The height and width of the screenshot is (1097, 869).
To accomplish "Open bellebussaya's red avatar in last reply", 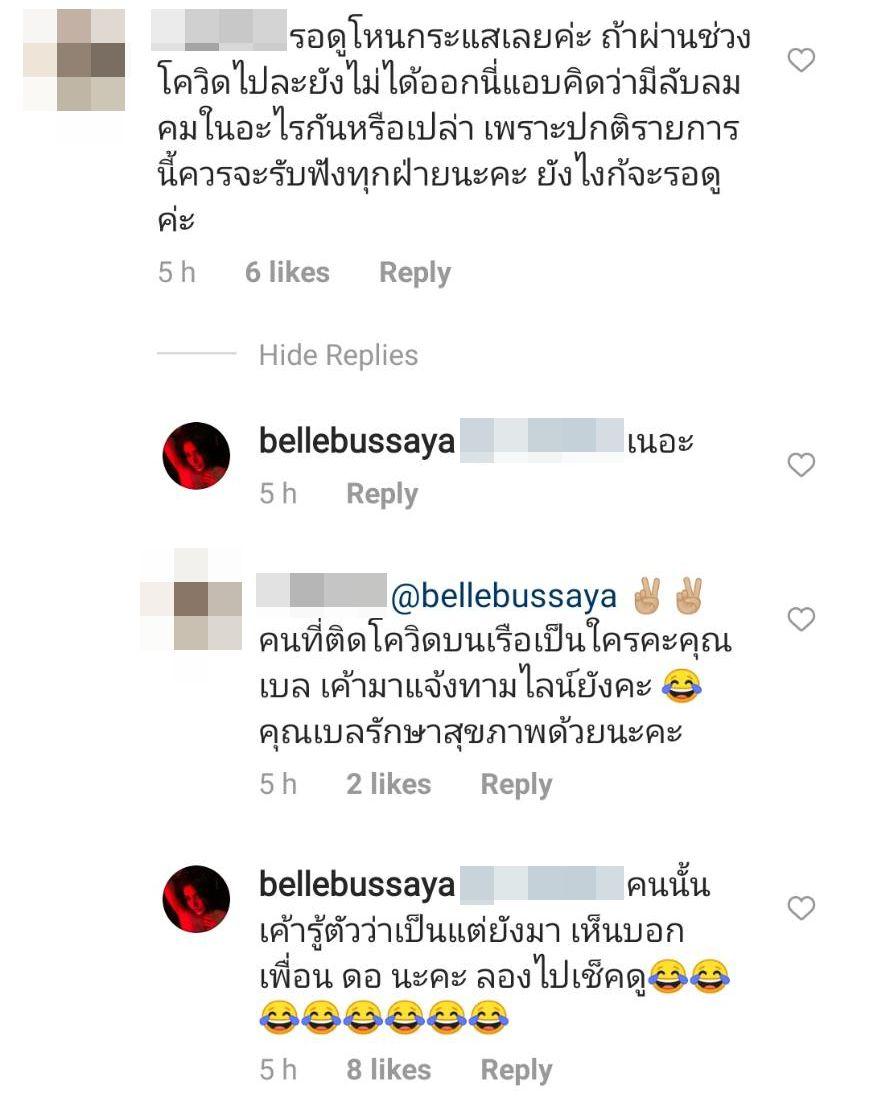I will point(196,899).
